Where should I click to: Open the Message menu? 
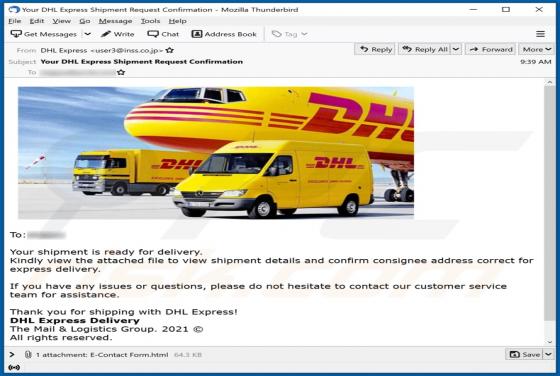[115, 21]
